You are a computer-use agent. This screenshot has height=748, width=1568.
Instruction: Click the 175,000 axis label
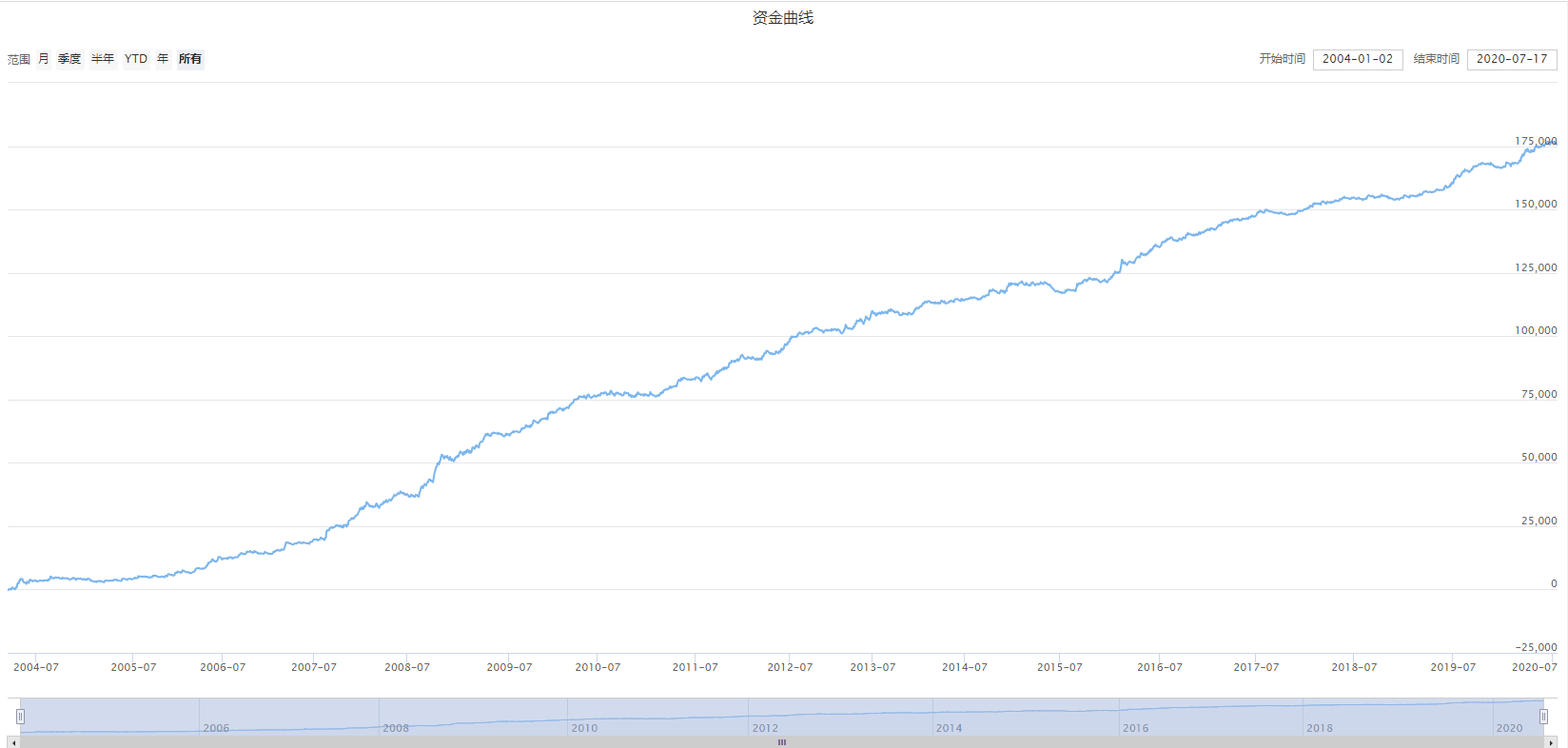pyautogui.click(x=1536, y=141)
